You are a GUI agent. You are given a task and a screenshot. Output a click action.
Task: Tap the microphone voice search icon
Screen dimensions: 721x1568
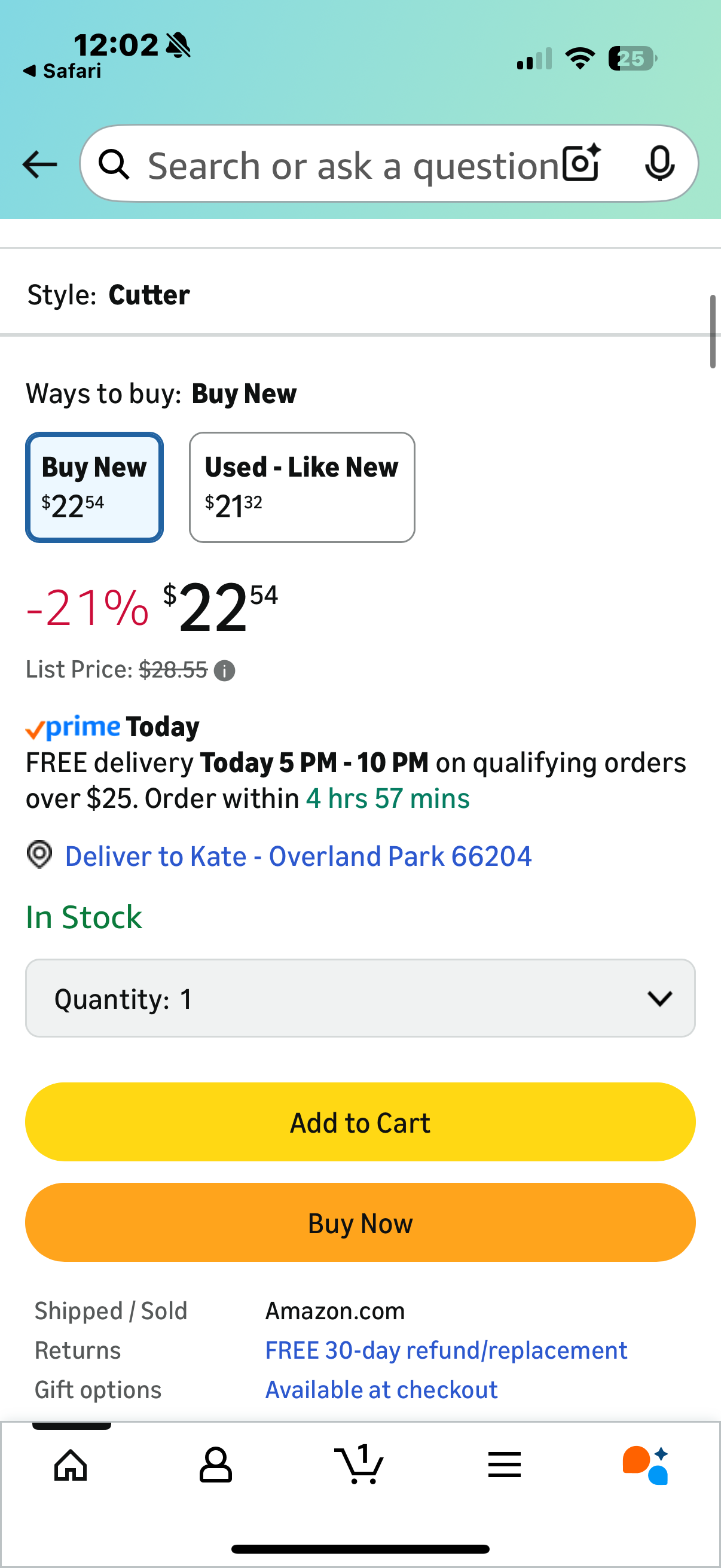point(659,163)
